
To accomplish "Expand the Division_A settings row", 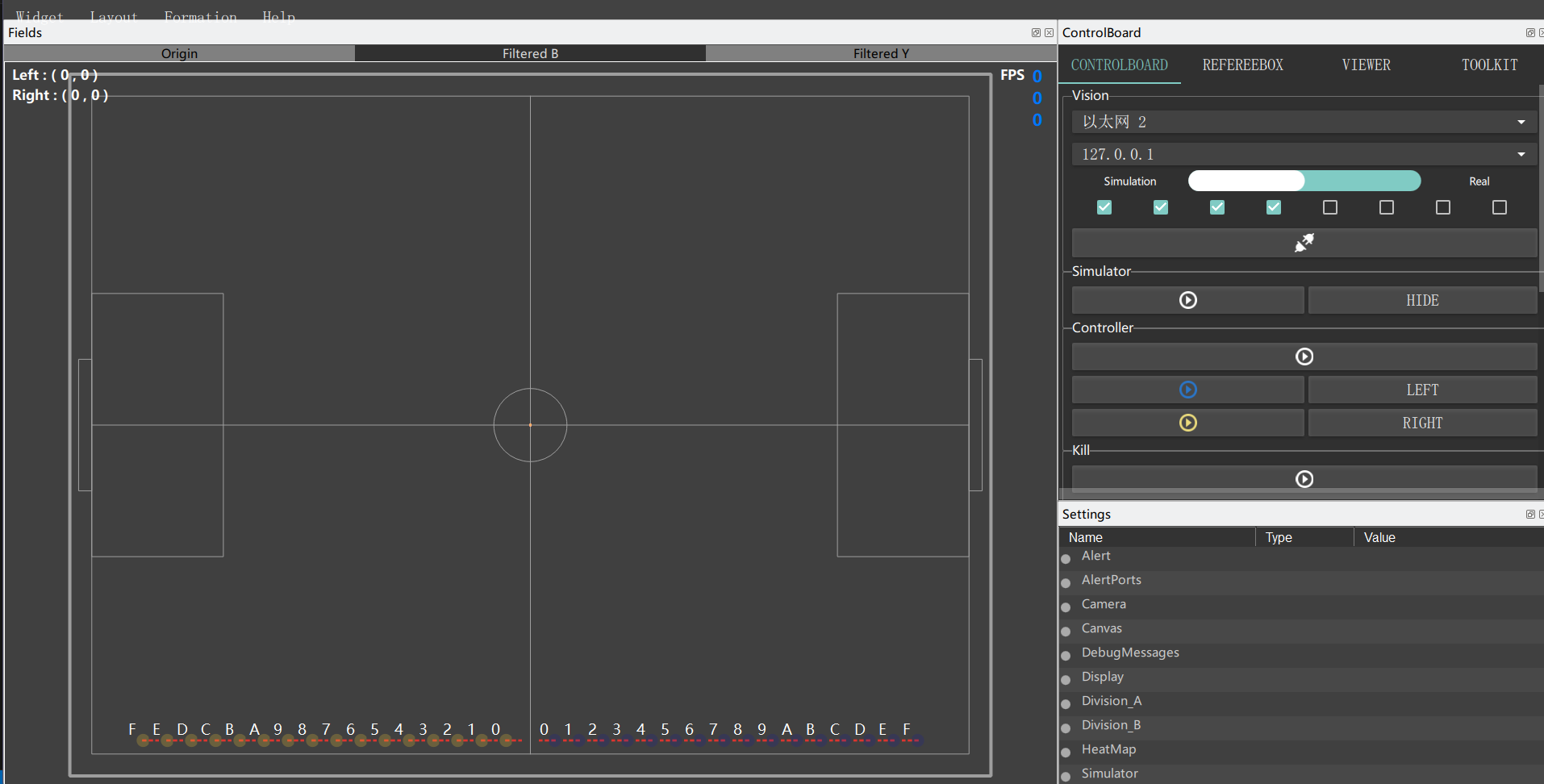I will pyautogui.click(x=1066, y=703).
